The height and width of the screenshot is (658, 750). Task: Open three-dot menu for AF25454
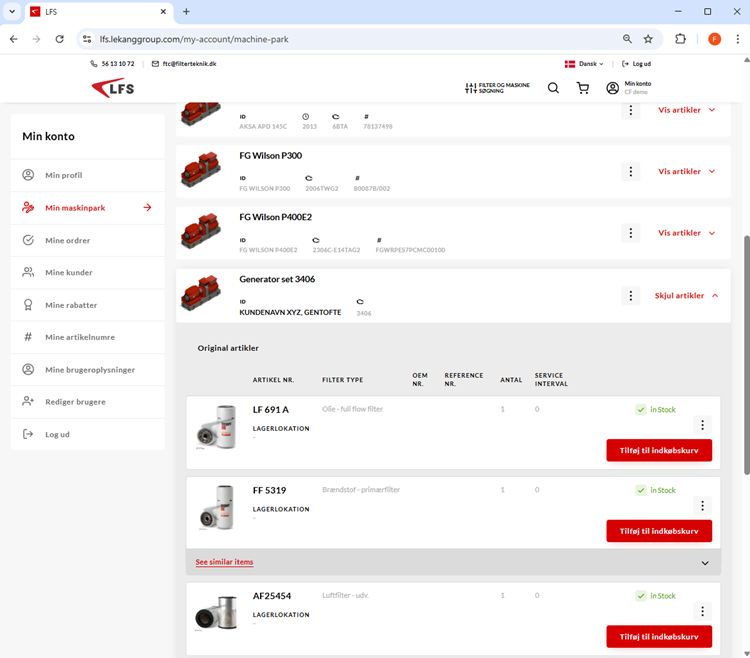point(702,611)
